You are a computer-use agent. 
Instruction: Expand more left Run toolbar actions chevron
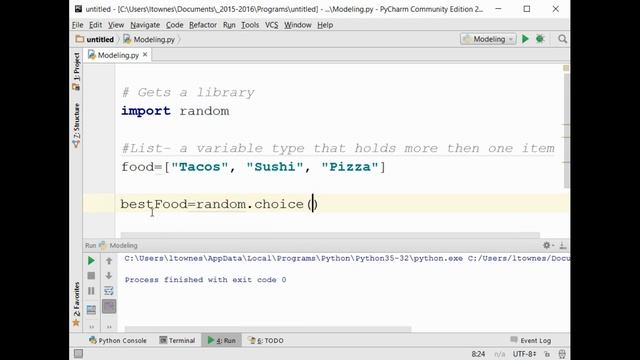pos(91,327)
